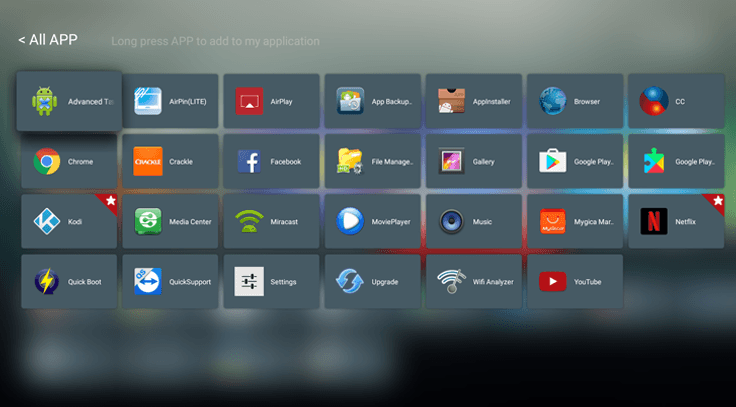The image size is (736, 407).
Task: Open MoviePlayer
Action: pos(373,221)
